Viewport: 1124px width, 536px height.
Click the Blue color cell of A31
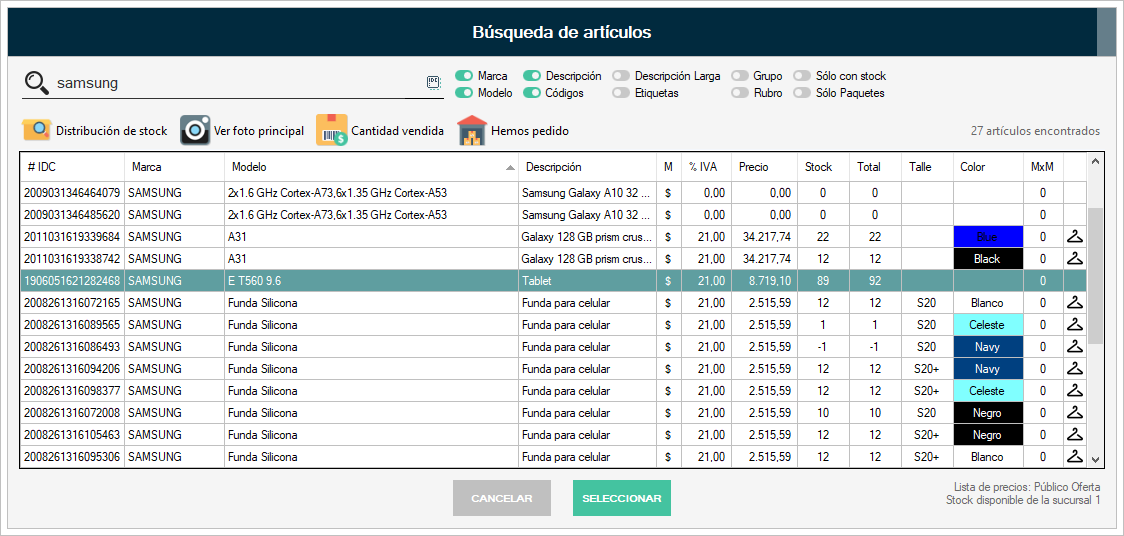pos(988,236)
